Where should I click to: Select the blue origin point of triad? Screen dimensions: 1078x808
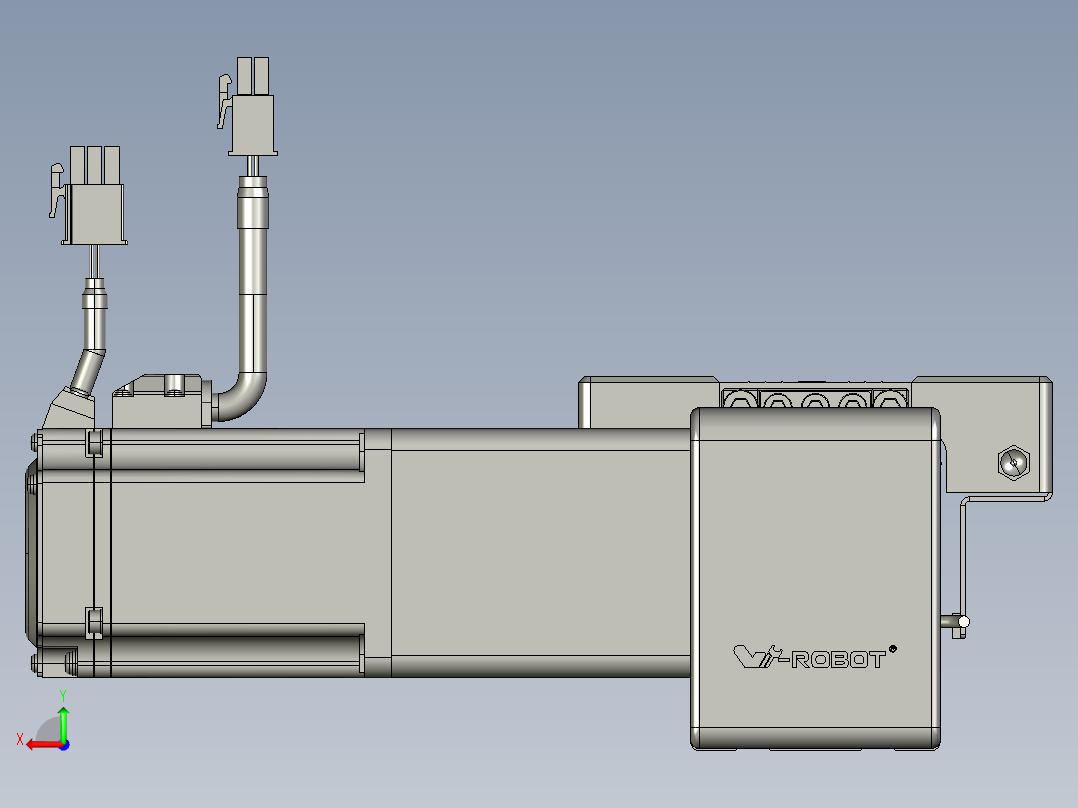click(64, 744)
